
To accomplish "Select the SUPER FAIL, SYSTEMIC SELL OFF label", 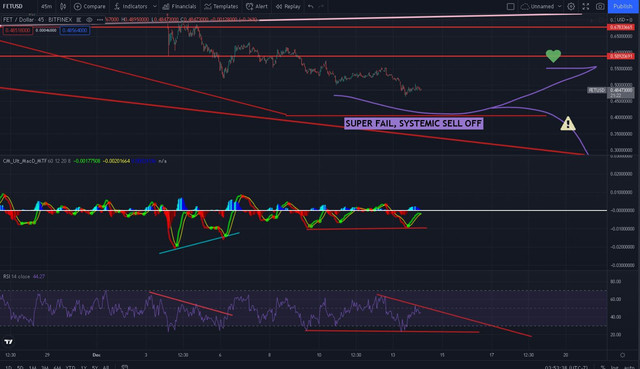I will (413, 123).
